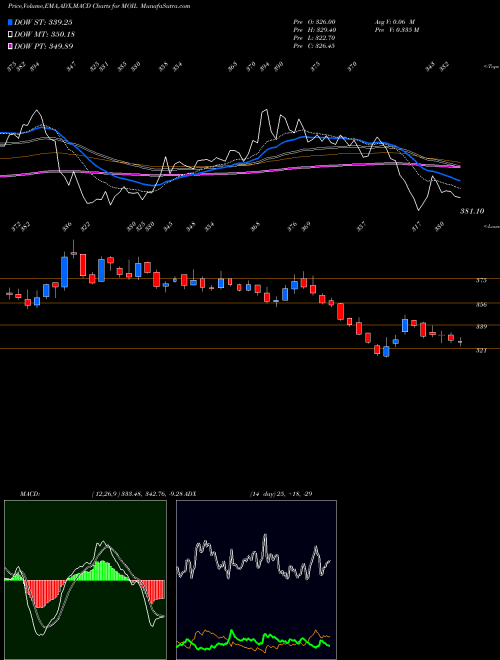This screenshot has height=660, width=500.
Task: Click the white DOW MT legend swatch
Action: [10, 34]
